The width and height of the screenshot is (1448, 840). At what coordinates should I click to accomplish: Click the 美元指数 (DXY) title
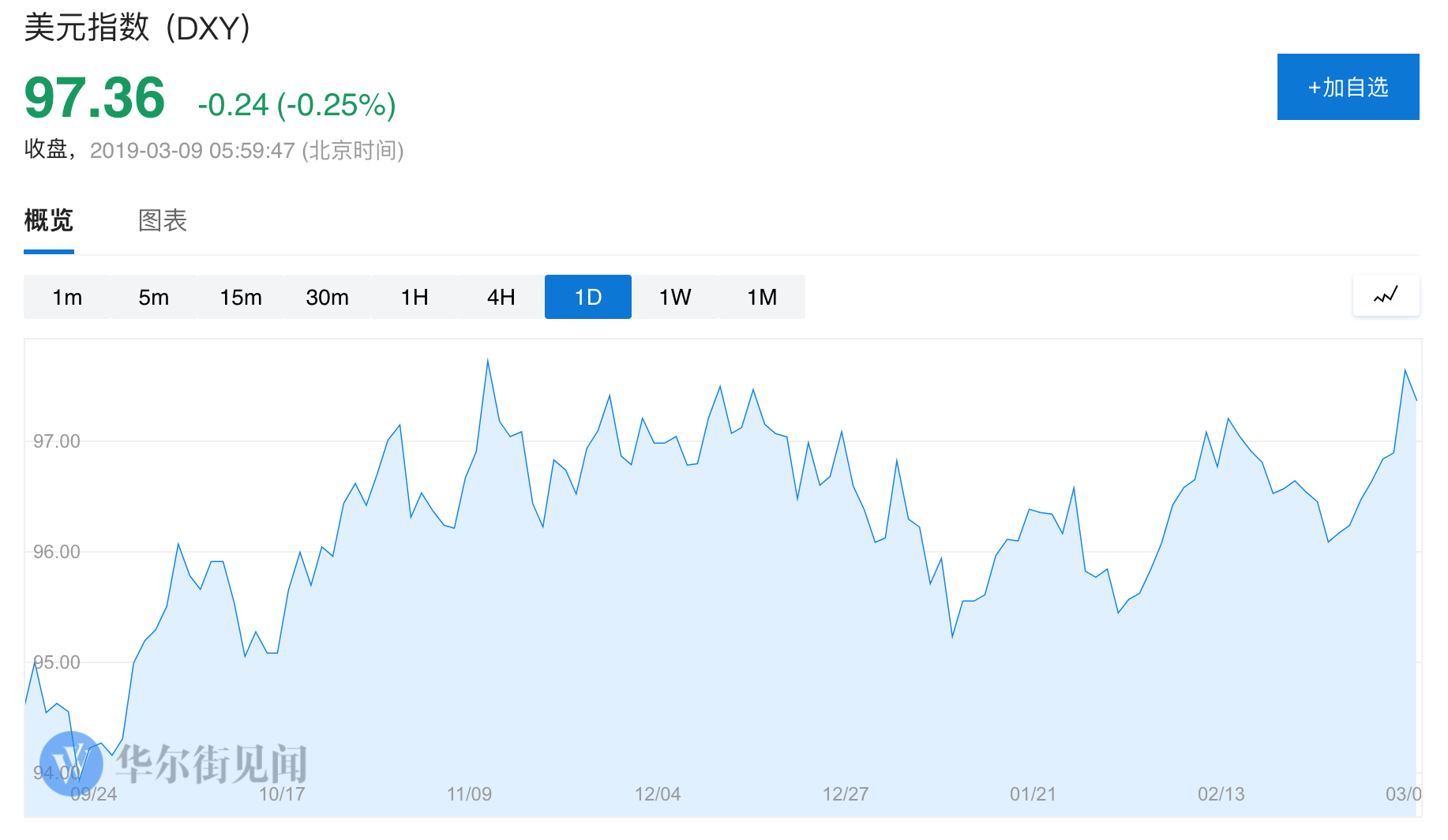[x=137, y=28]
